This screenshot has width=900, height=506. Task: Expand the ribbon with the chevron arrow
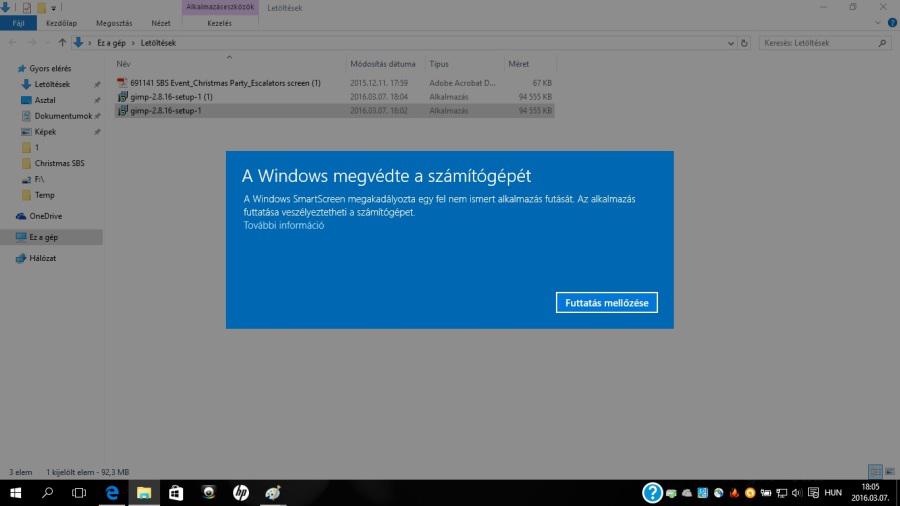(x=878, y=23)
